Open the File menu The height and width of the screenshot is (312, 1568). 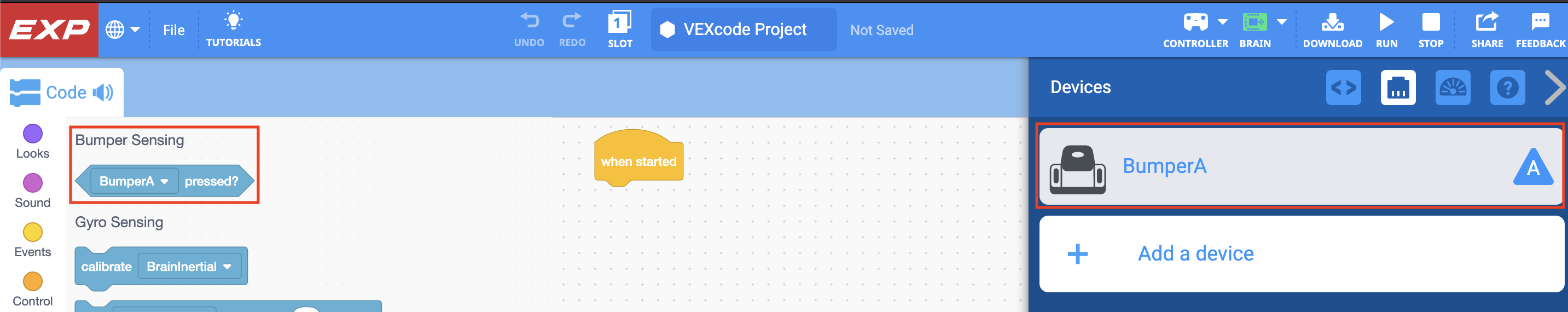coord(173,30)
